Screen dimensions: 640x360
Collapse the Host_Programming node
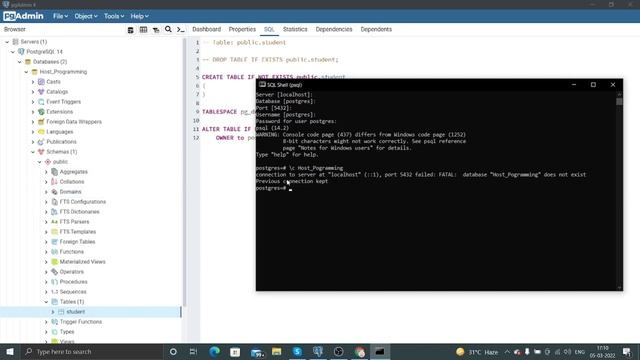tap(27, 72)
